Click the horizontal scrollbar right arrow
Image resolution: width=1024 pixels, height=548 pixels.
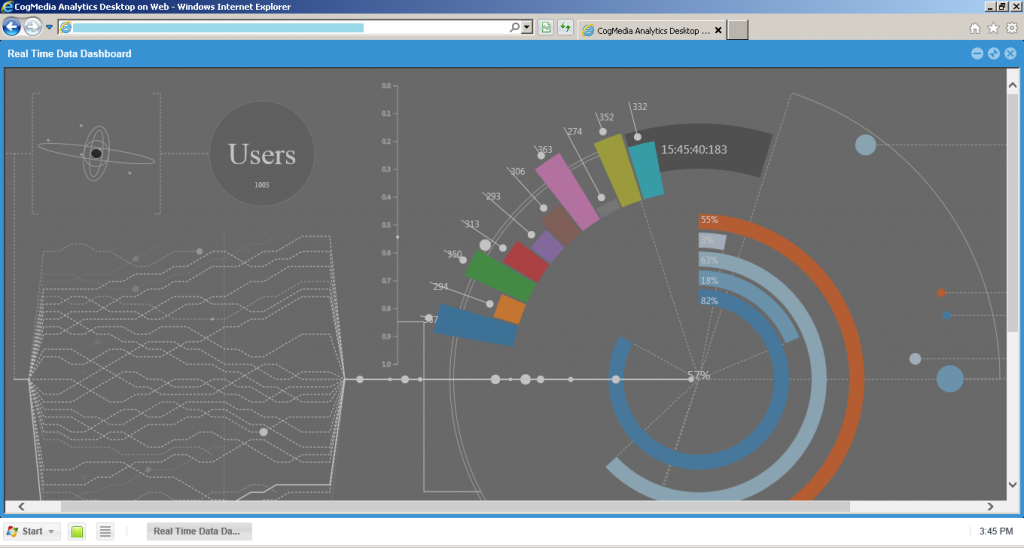tap(990, 507)
